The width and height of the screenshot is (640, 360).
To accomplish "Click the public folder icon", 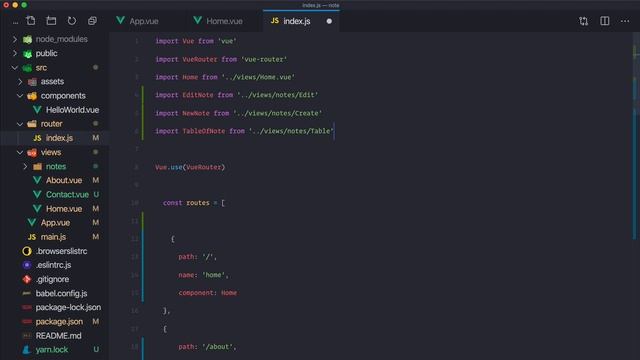I will tap(27, 54).
